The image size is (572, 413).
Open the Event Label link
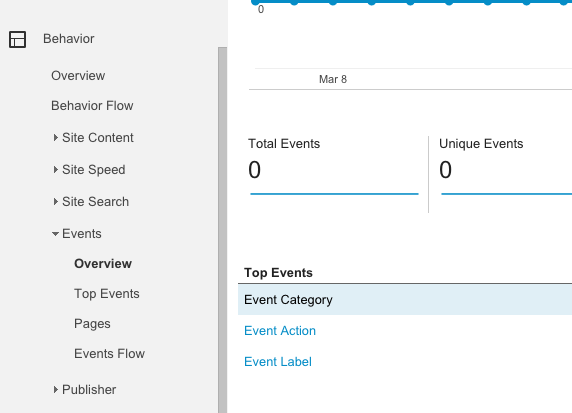[278, 362]
